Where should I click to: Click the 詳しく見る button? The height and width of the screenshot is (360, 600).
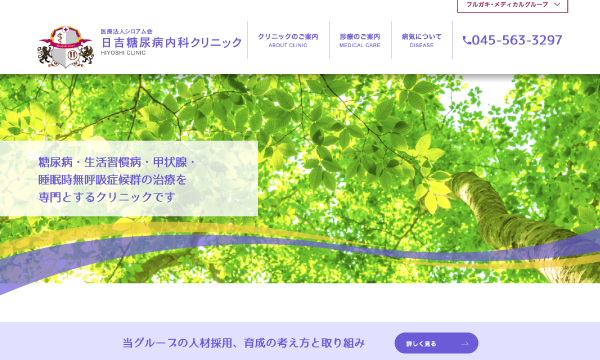click(436, 343)
